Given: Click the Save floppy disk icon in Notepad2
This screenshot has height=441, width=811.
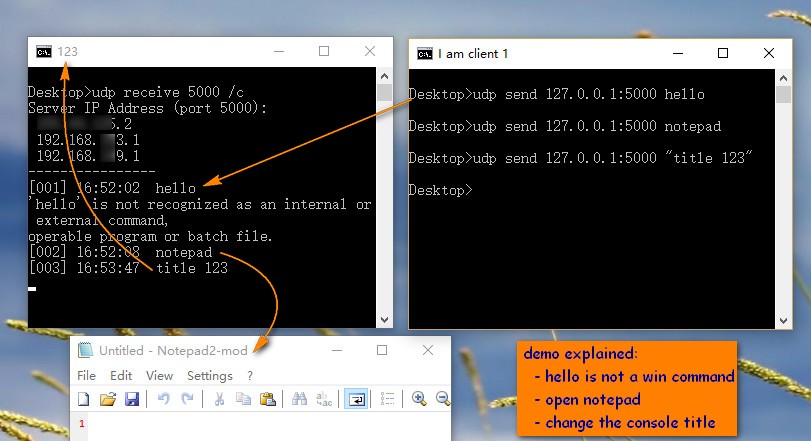Looking at the screenshot, I should pos(132,399).
